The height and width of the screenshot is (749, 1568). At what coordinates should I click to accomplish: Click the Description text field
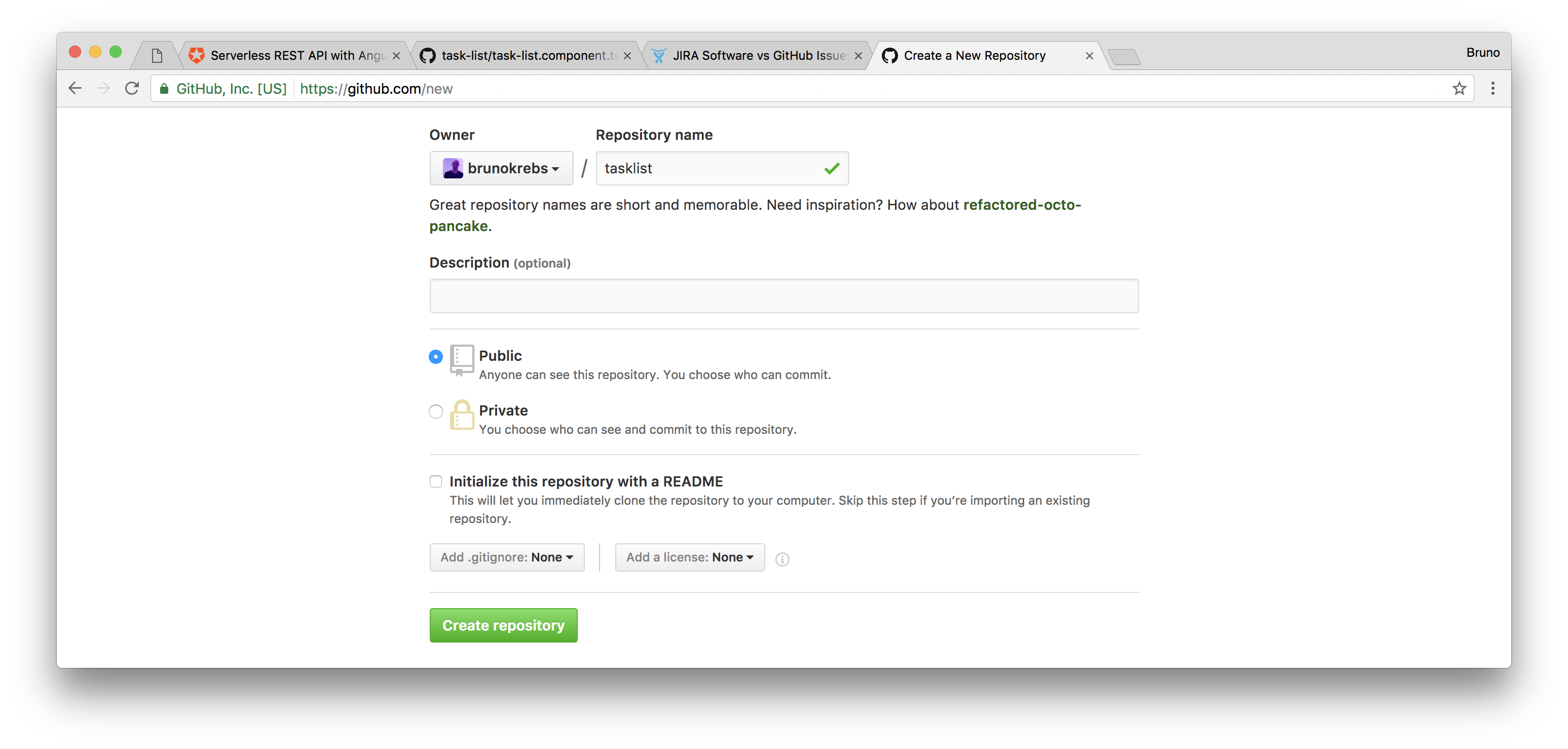783,296
